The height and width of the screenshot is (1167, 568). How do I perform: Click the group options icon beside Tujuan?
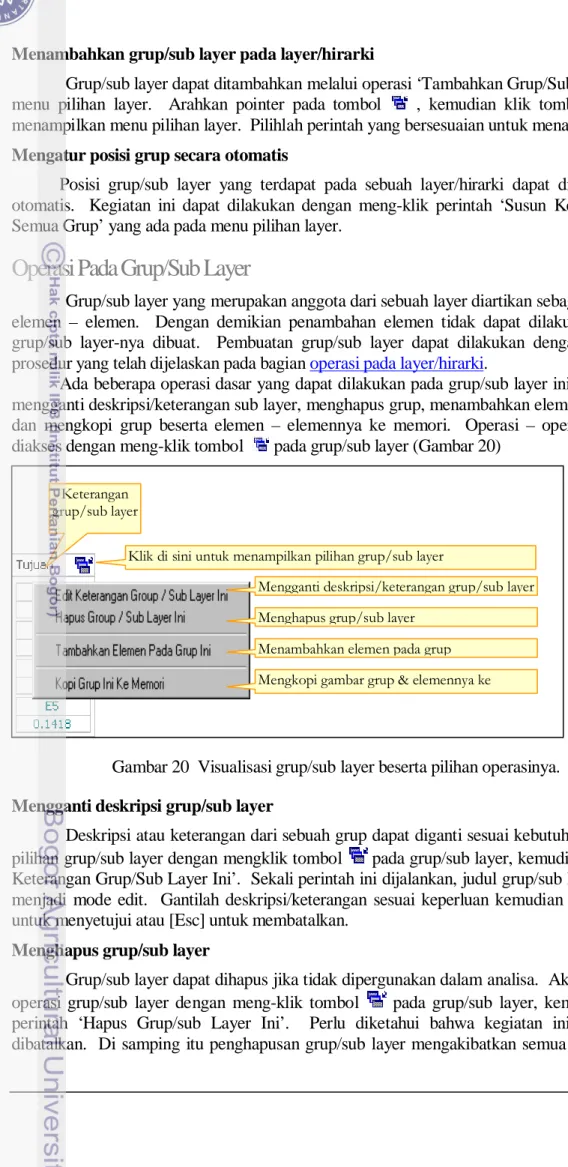(83, 565)
